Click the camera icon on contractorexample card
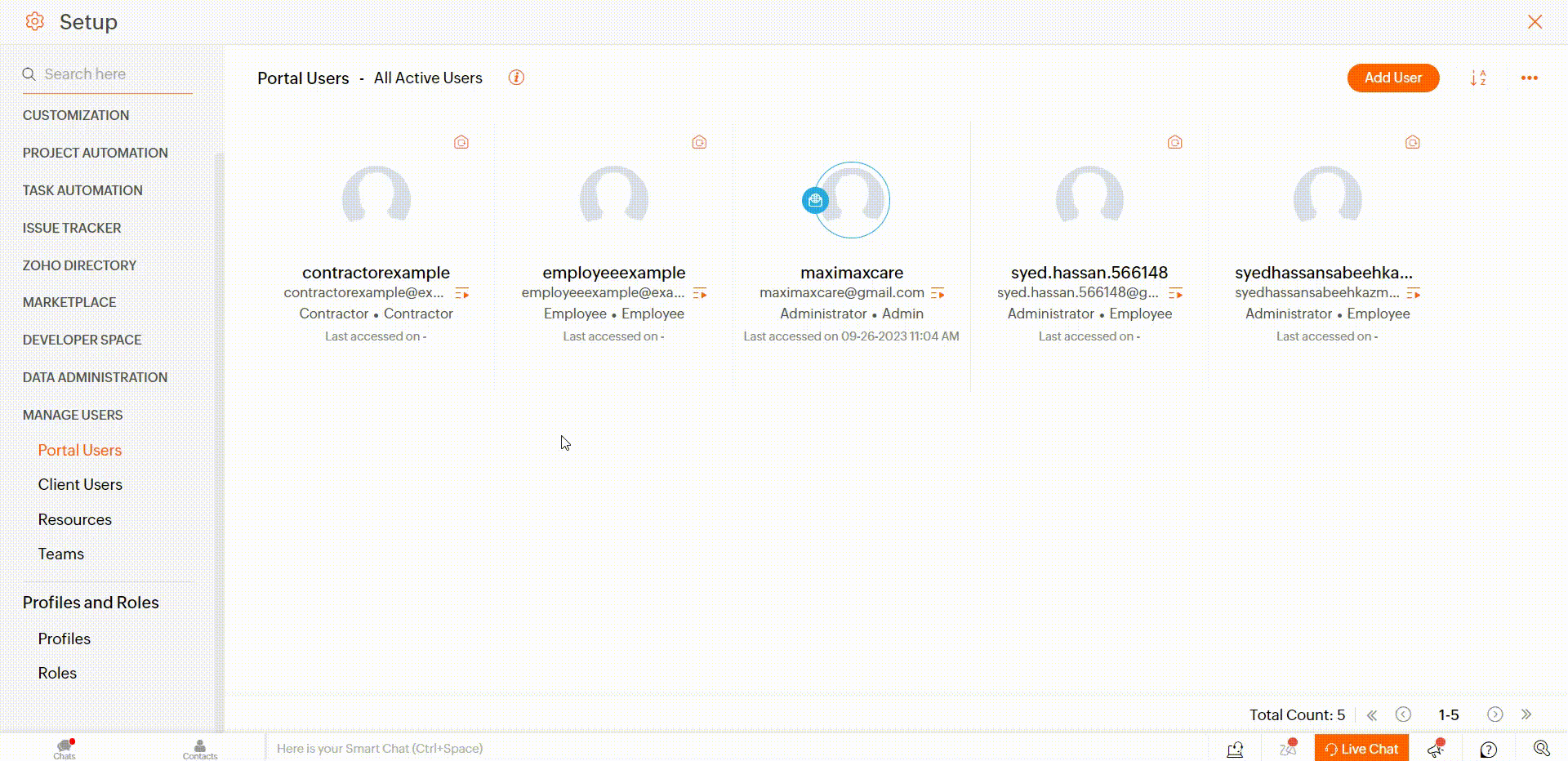Viewport: 1568px width, 761px height. click(x=461, y=142)
